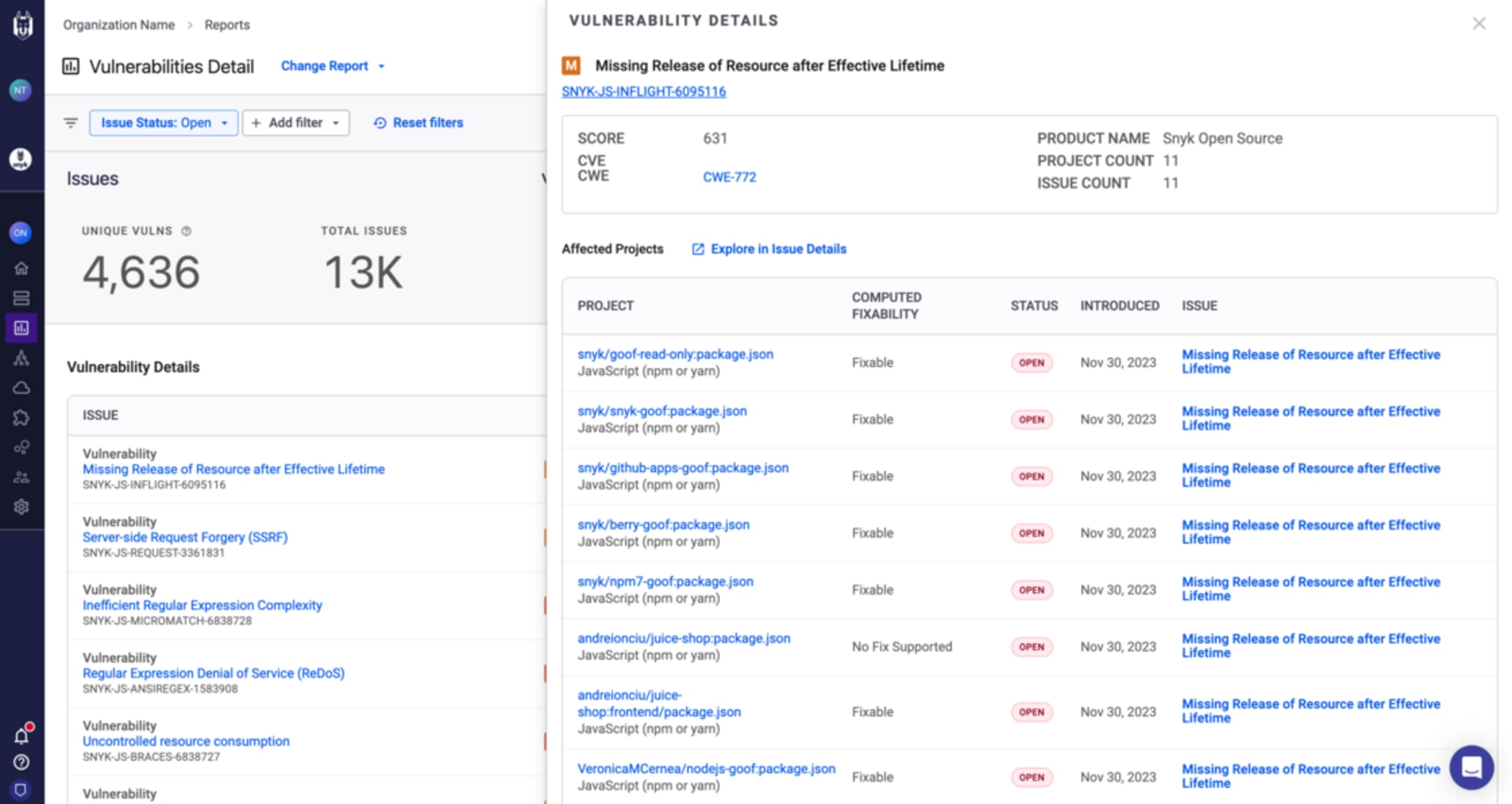The width and height of the screenshot is (1512, 804).
Task: Open snyk/snyk-goof:package.json project
Action: (662, 411)
